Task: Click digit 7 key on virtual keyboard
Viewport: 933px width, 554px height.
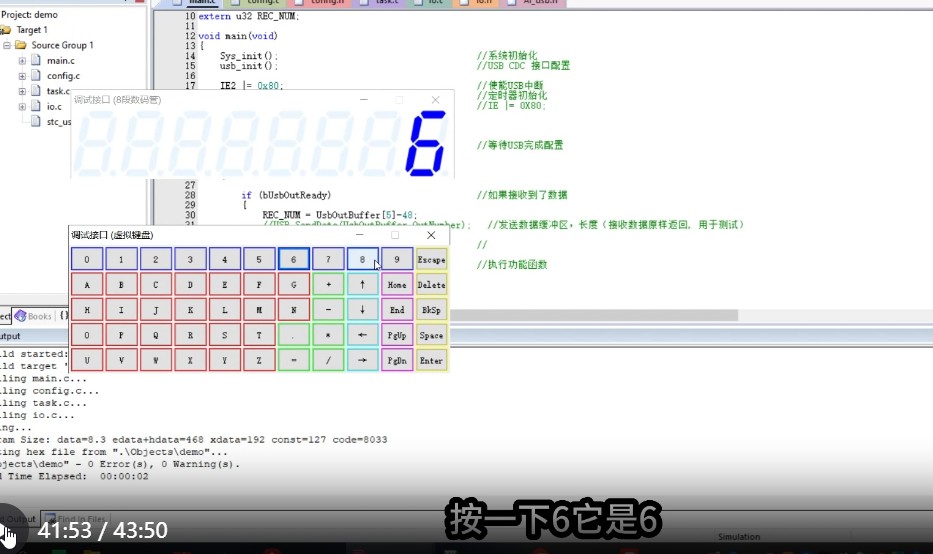Action: [x=328, y=259]
